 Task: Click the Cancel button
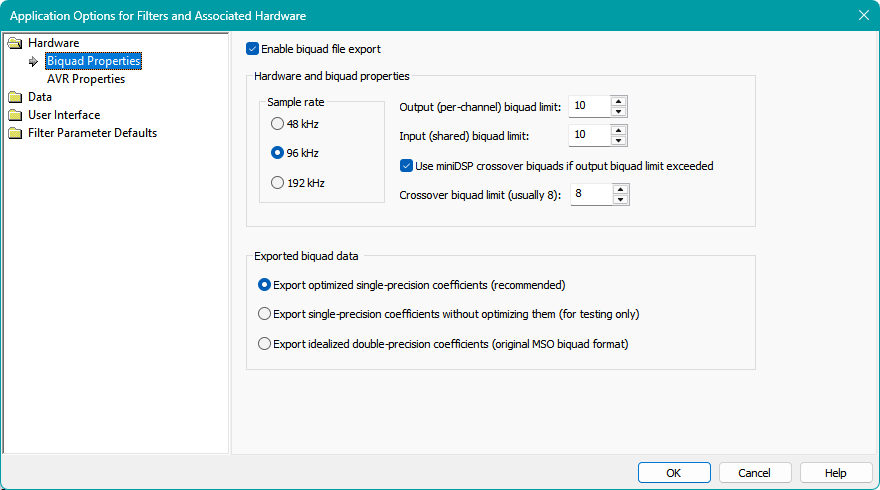click(x=755, y=473)
